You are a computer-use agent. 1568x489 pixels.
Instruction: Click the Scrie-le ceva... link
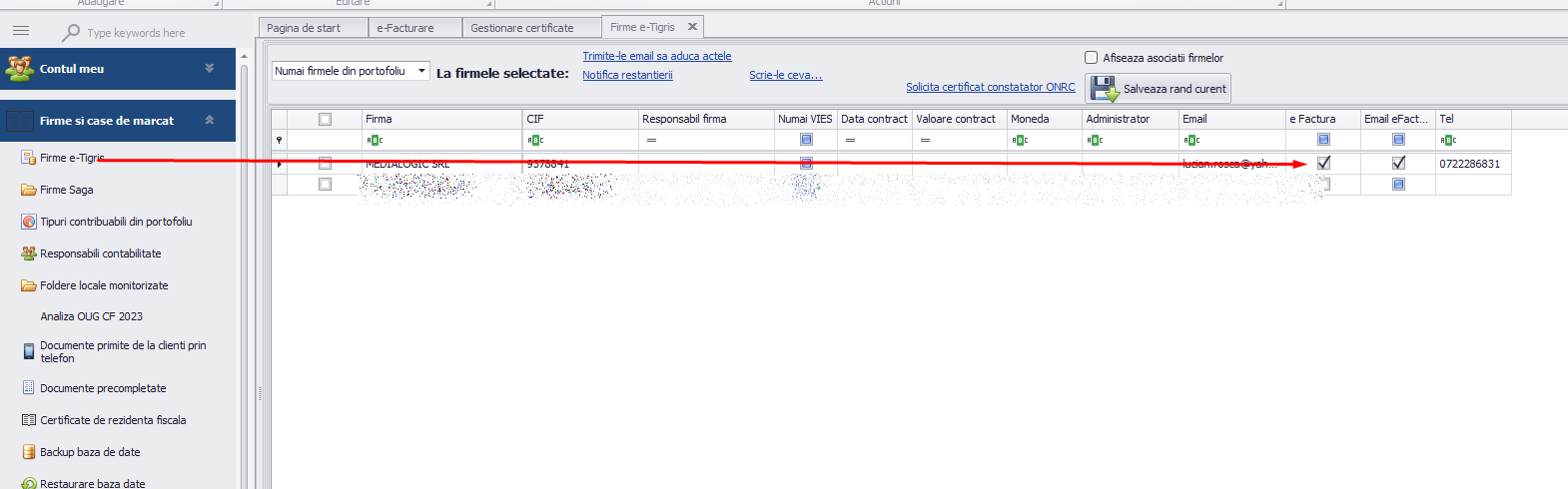pos(786,75)
